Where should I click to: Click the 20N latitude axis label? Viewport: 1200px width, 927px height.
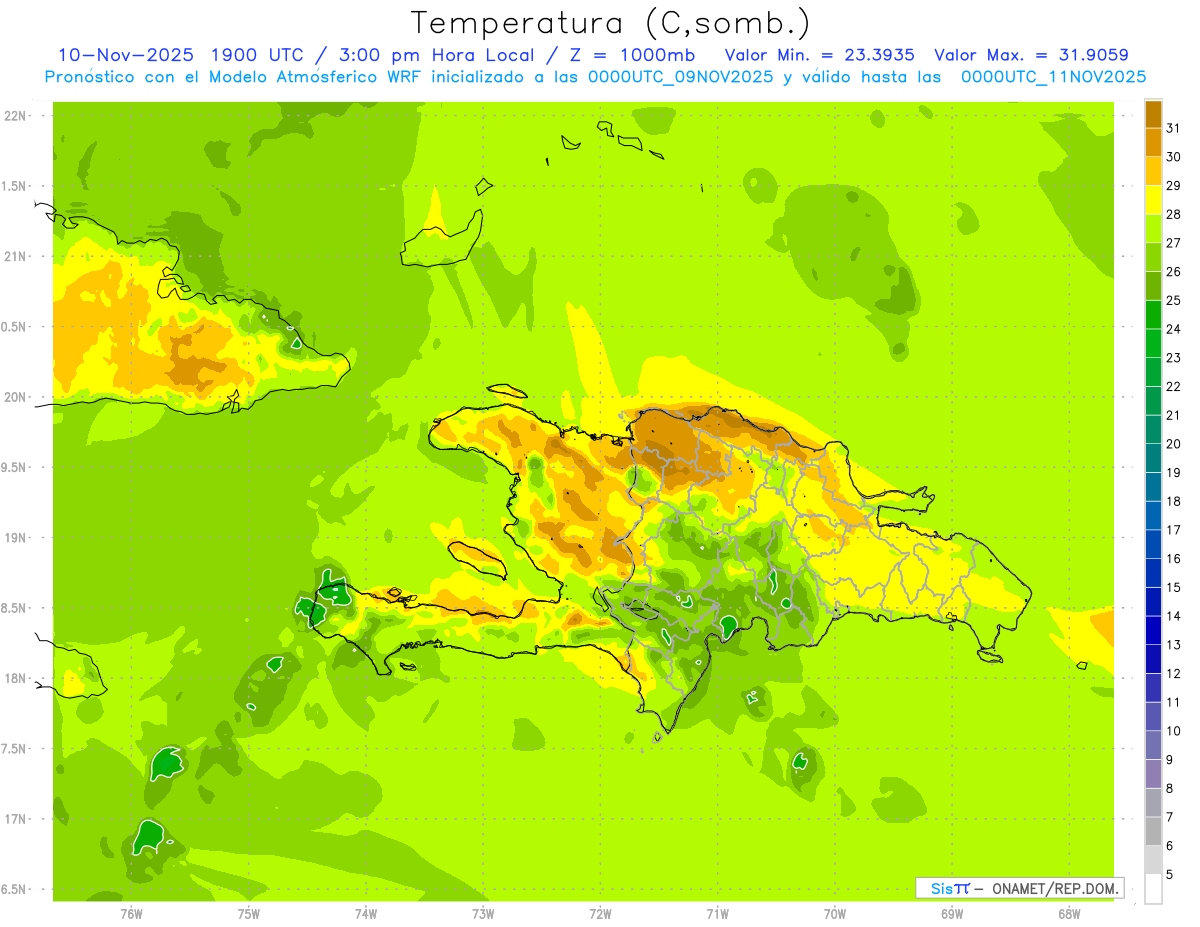(x=15, y=397)
